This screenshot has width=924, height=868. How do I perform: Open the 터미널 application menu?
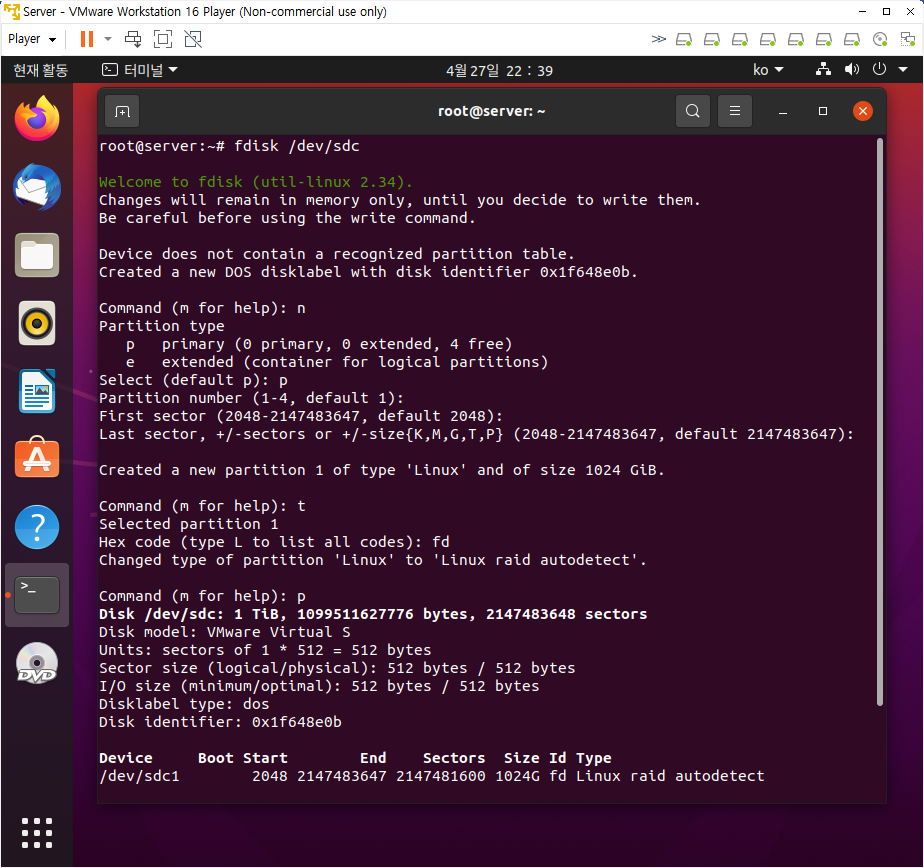pyautogui.click(x=140, y=70)
